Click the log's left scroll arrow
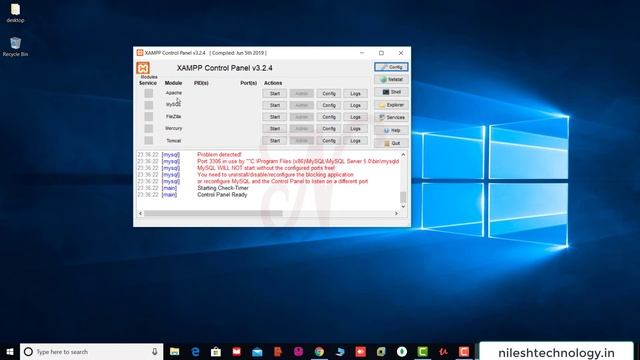 tap(140, 213)
